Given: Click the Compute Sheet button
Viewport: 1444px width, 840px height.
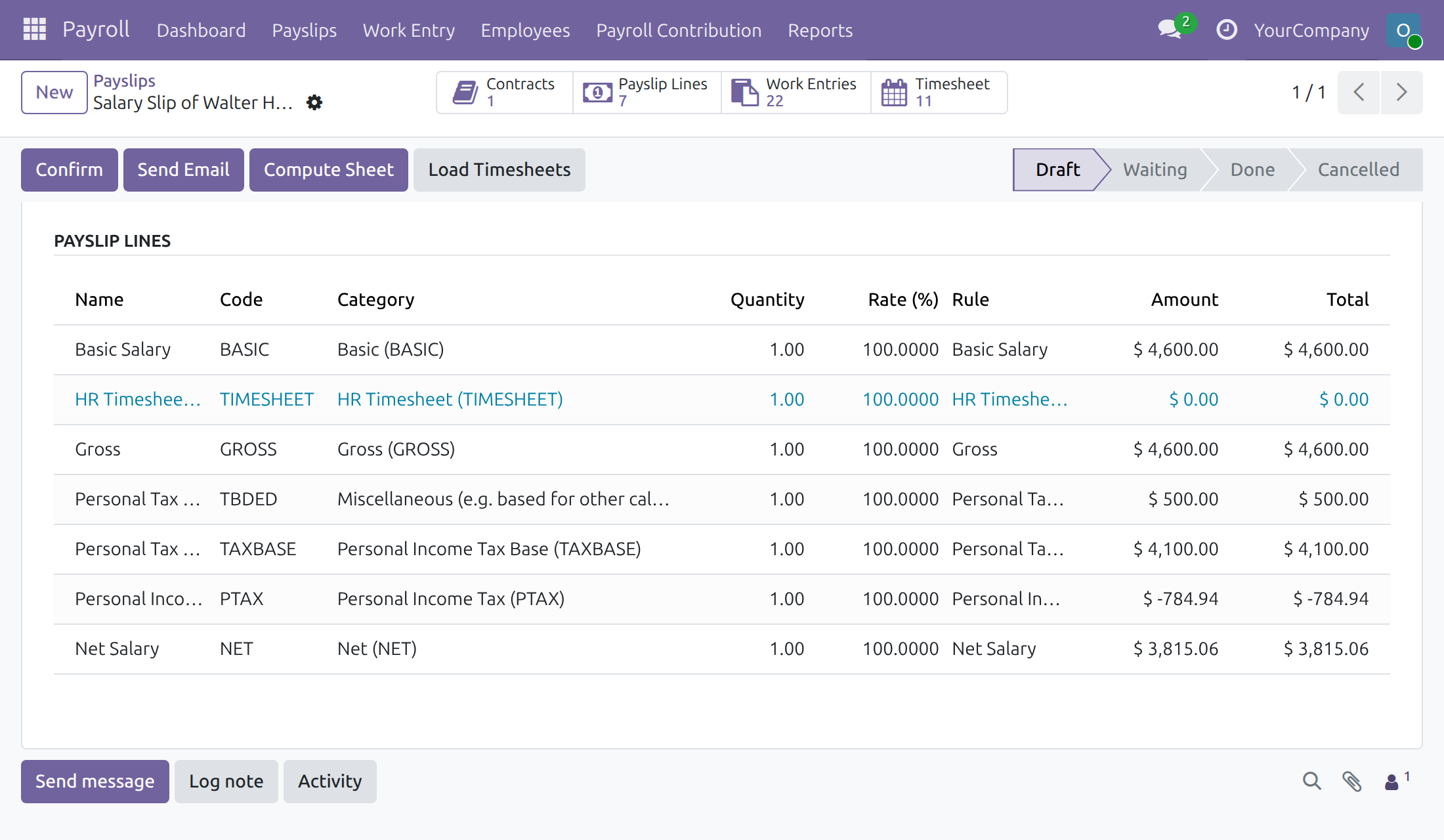Looking at the screenshot, I should pos(329,170).
